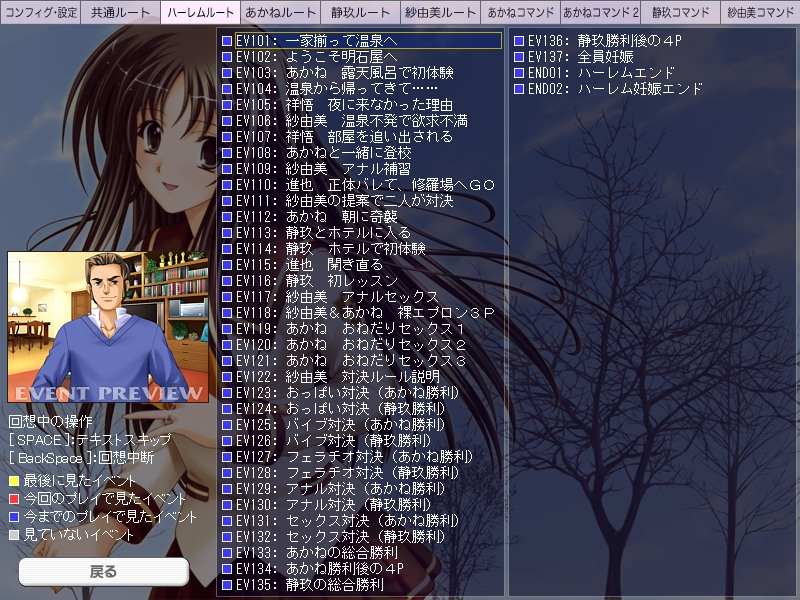Click the [SPACE]:テキストスキップ hint text
The image size is (800, 600).
90,439
